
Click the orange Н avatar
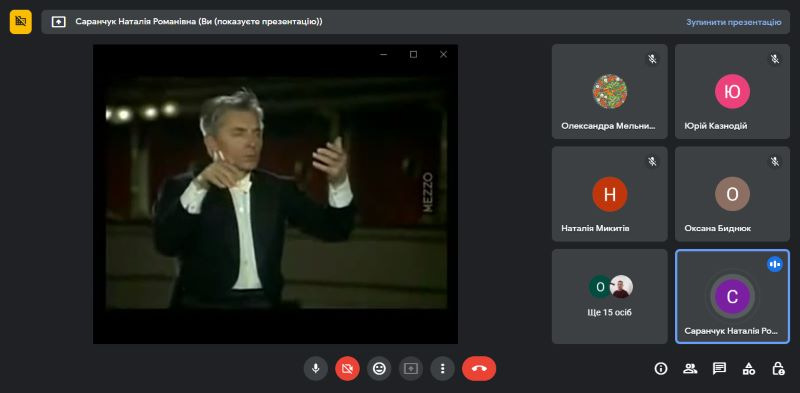(x=610, y=194)
